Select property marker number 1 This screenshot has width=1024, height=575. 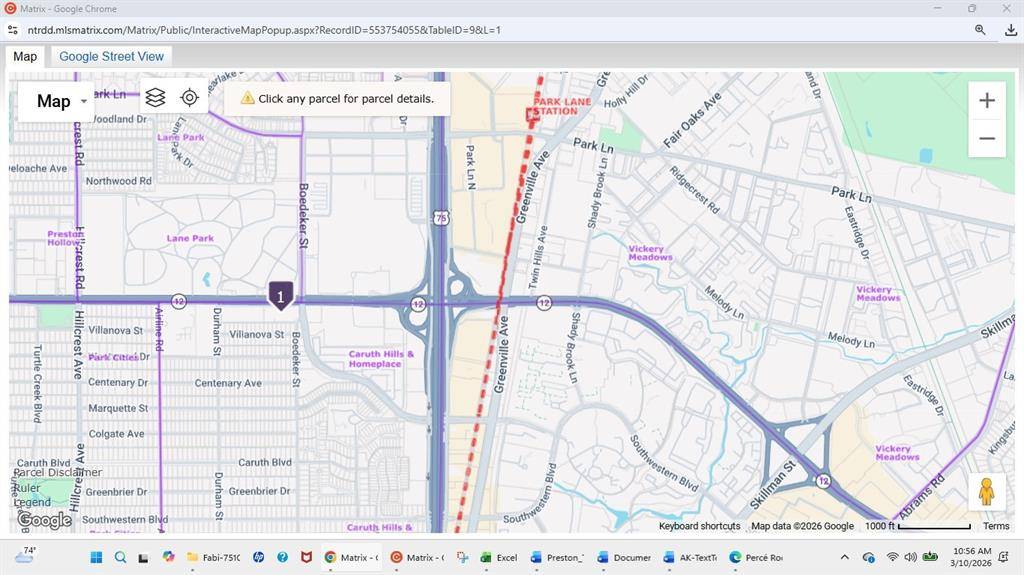click(281, 295)
